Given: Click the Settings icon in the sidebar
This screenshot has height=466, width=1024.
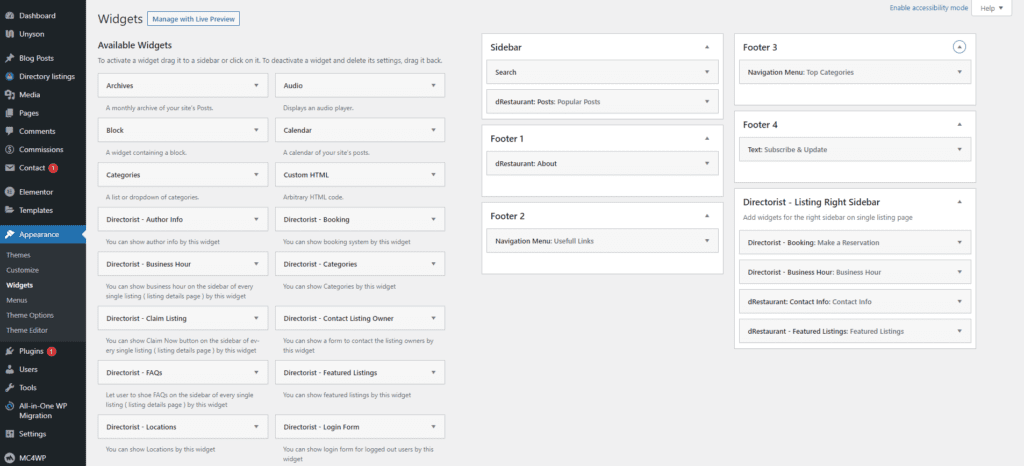Looking at the screenshot, I should 9,434.
